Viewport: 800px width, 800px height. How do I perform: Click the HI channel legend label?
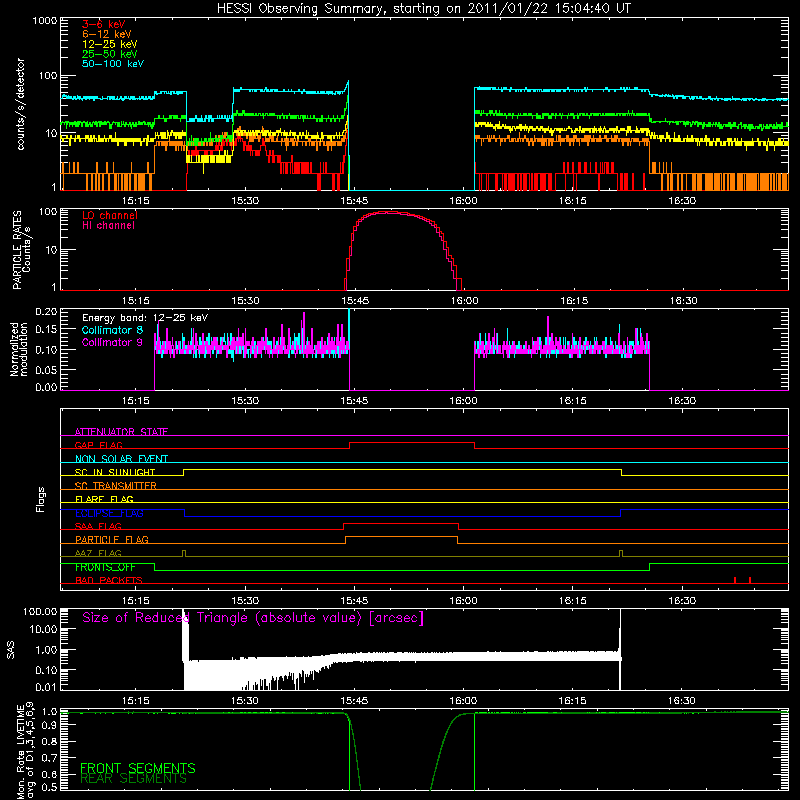point(108,226)
